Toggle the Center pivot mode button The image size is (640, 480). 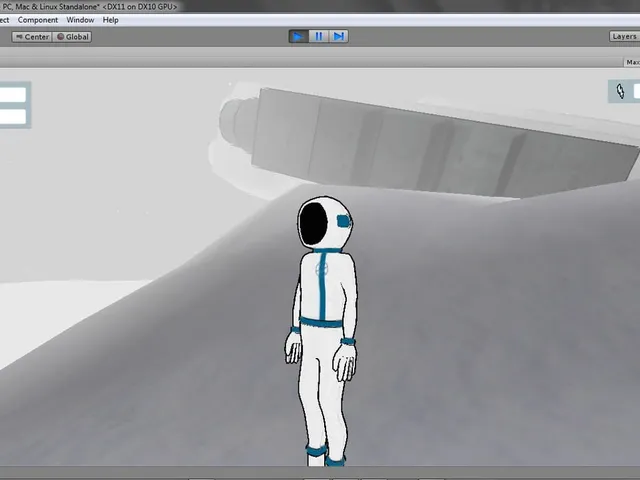click(32, 37)
